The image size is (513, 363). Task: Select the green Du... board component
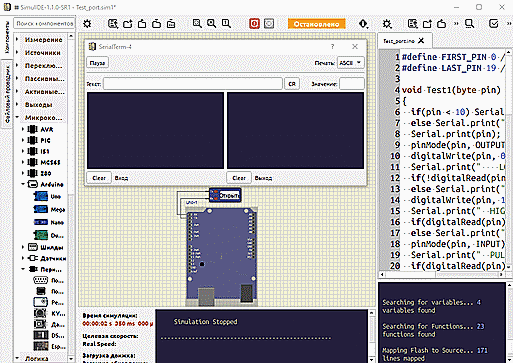(x=49, y=235)
